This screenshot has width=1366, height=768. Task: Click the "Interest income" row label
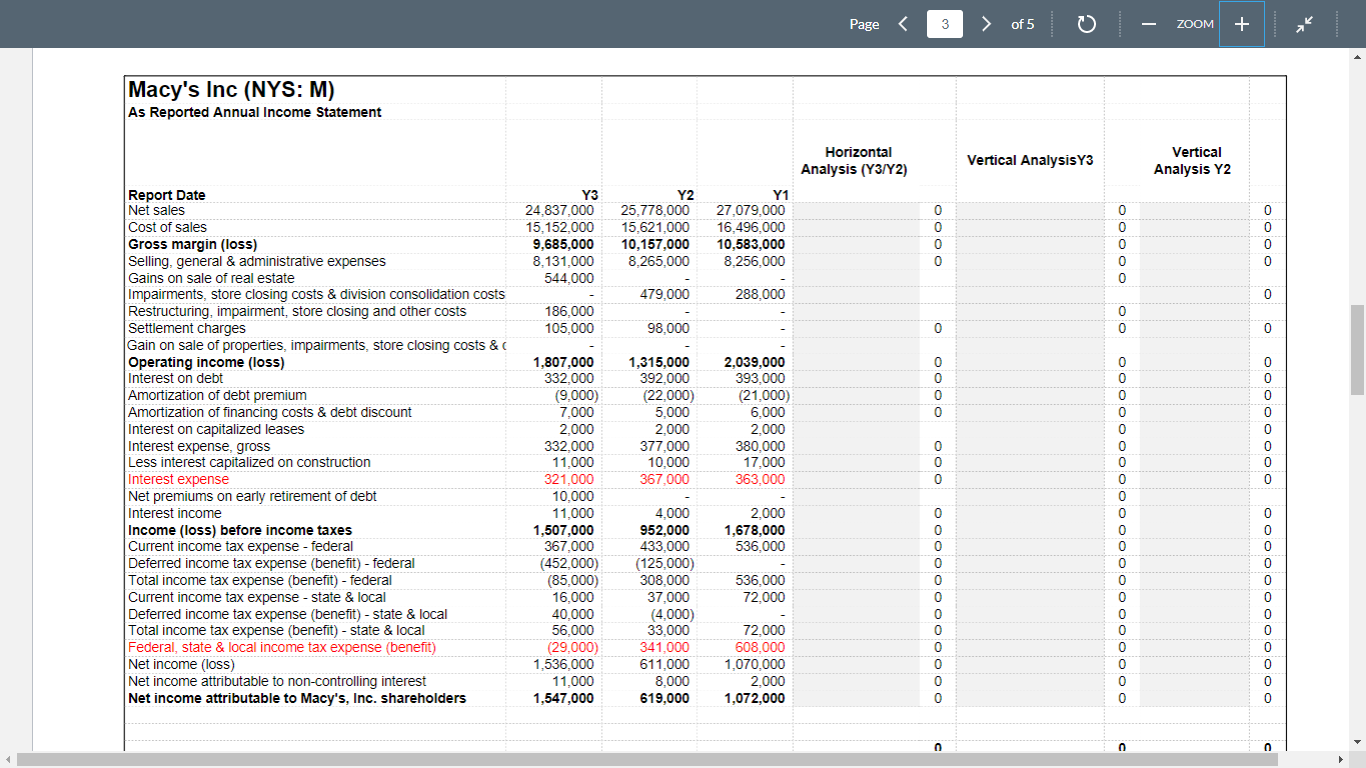click(x=175, y=513)
